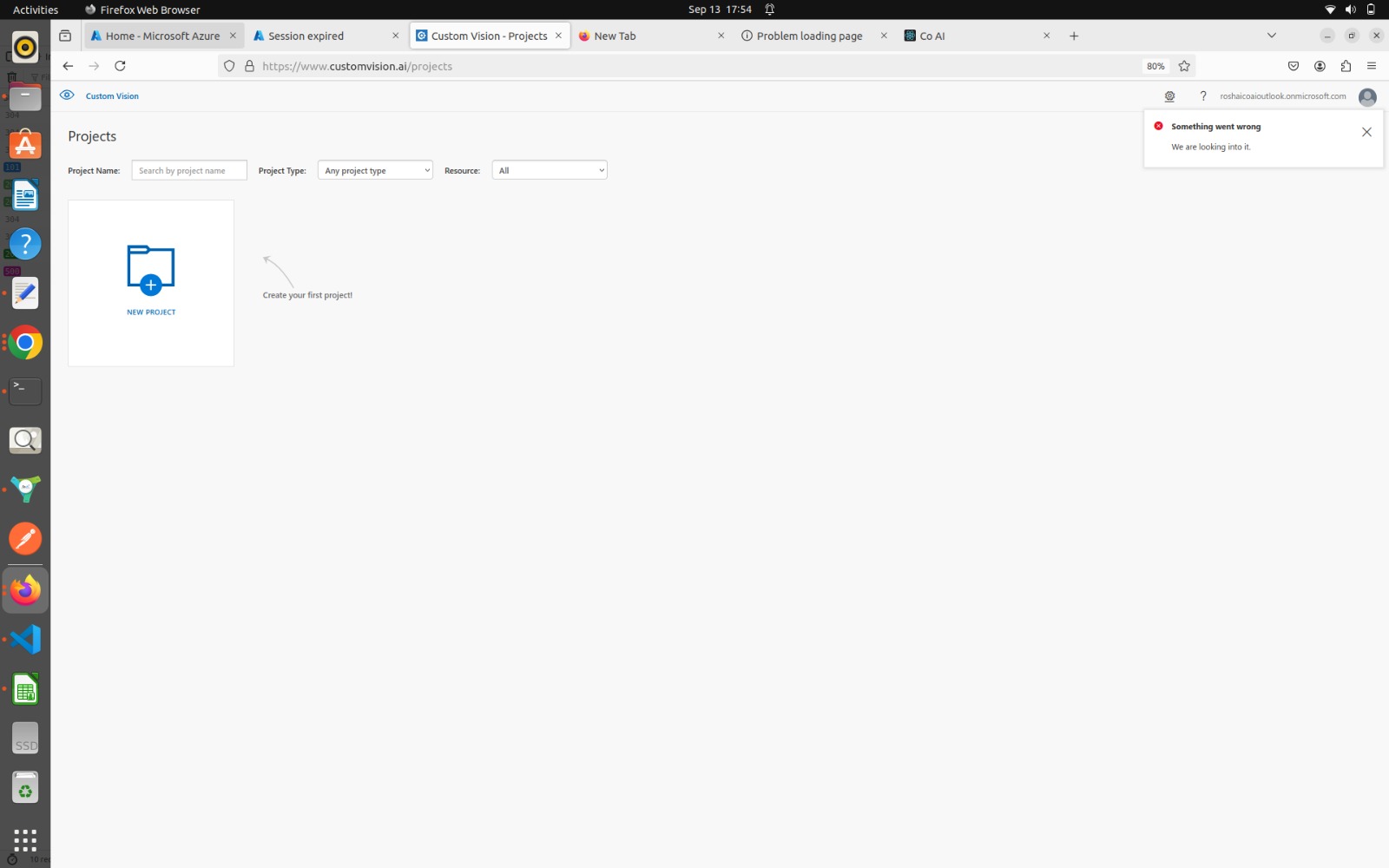This screenshot has height=868, width=1389.
Task: Dismiss the 'Something went wrong' notification
Action: 1366,132
